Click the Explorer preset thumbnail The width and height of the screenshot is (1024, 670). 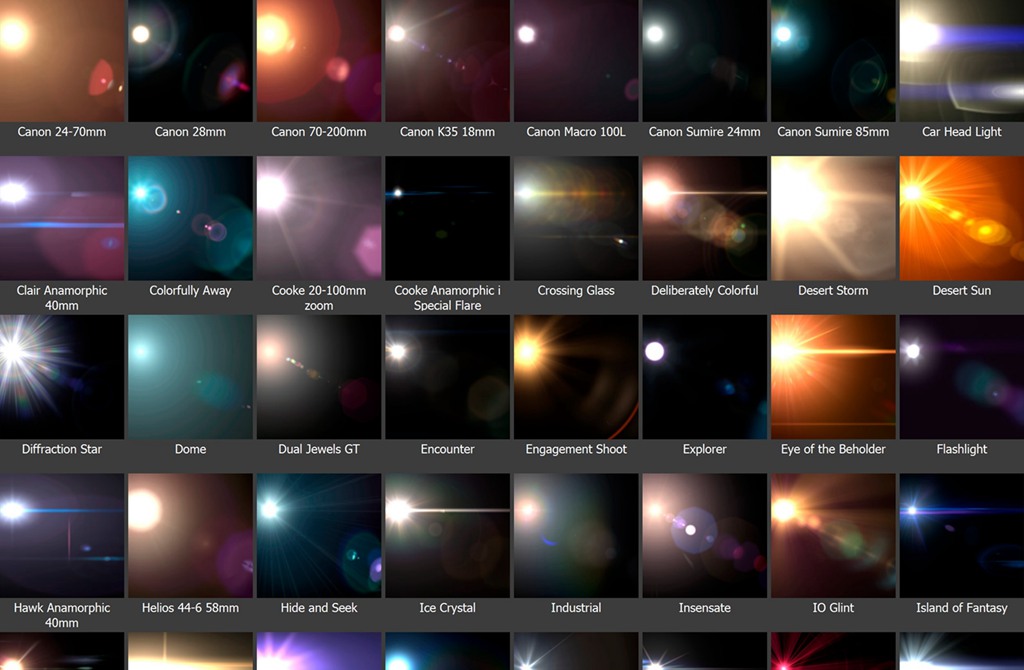click(705, 377)
